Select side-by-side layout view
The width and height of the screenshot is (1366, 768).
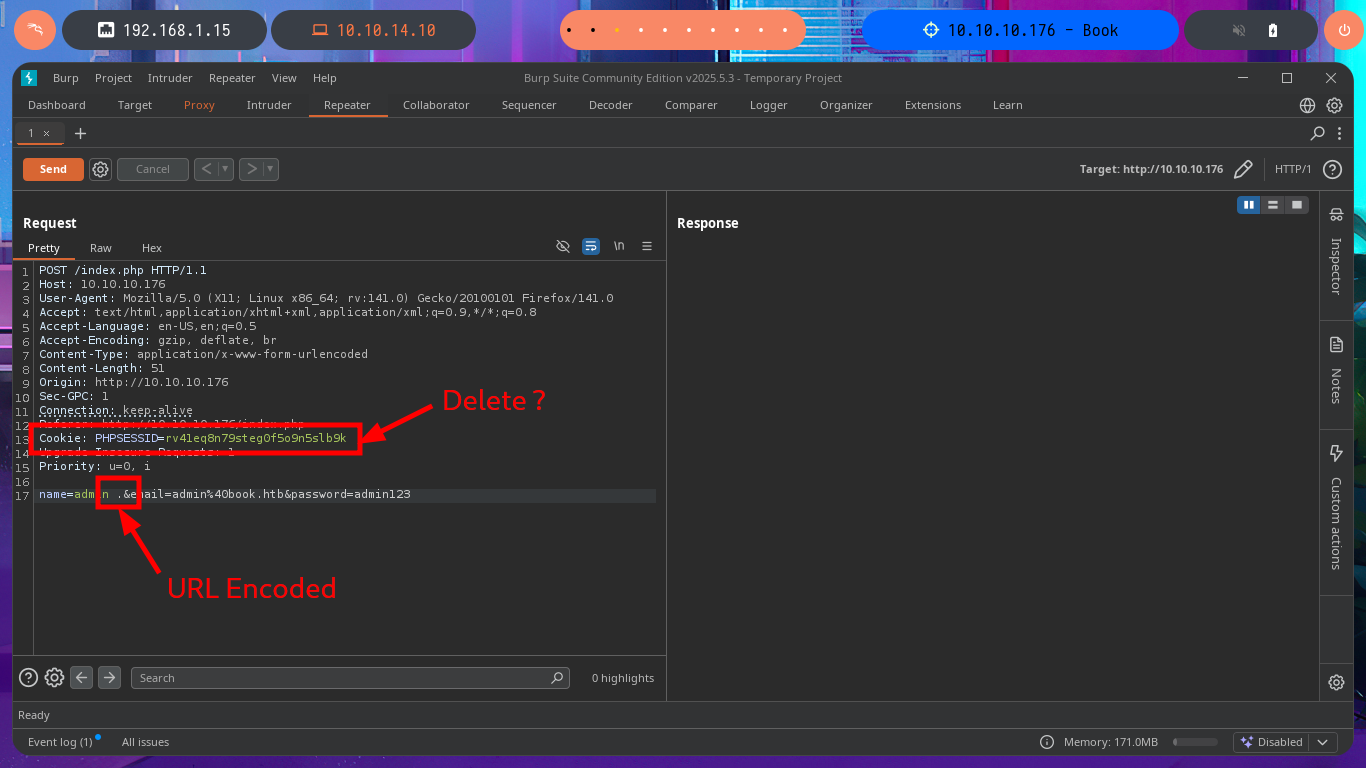pos(1248,204)
